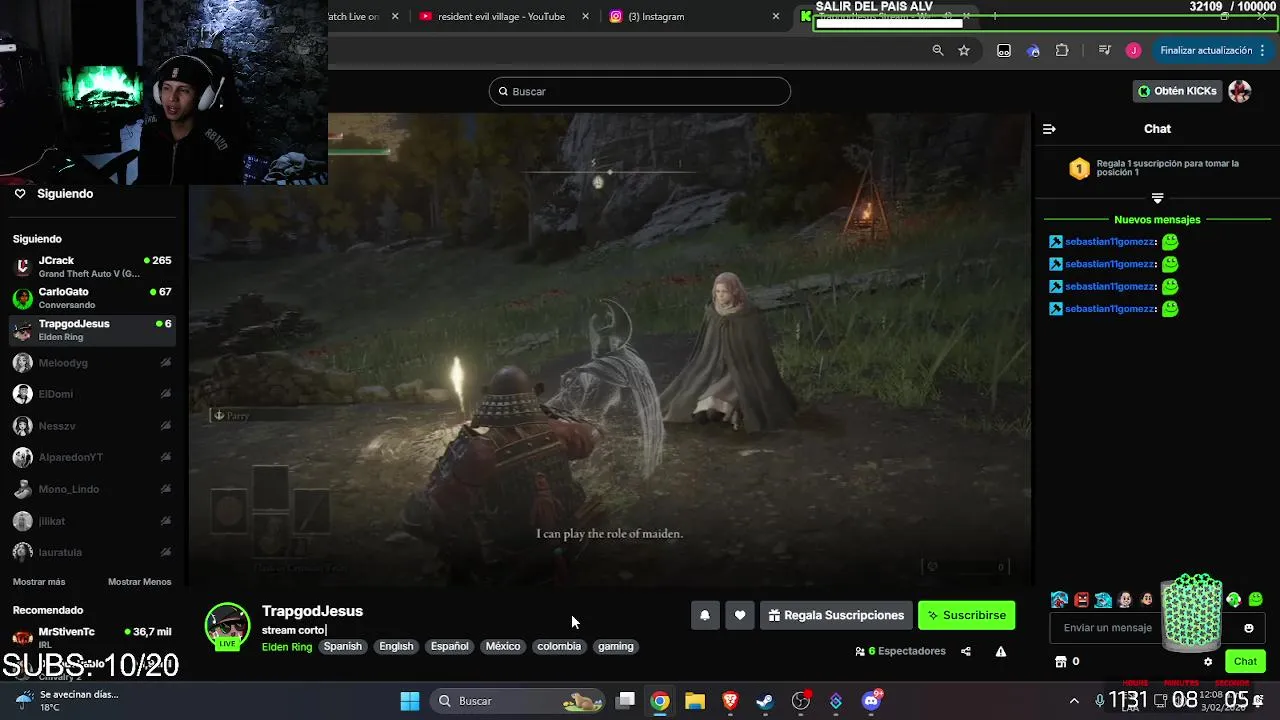1280x720 pixels.
Task: Select the colombia tag
Action: [559, 646]
